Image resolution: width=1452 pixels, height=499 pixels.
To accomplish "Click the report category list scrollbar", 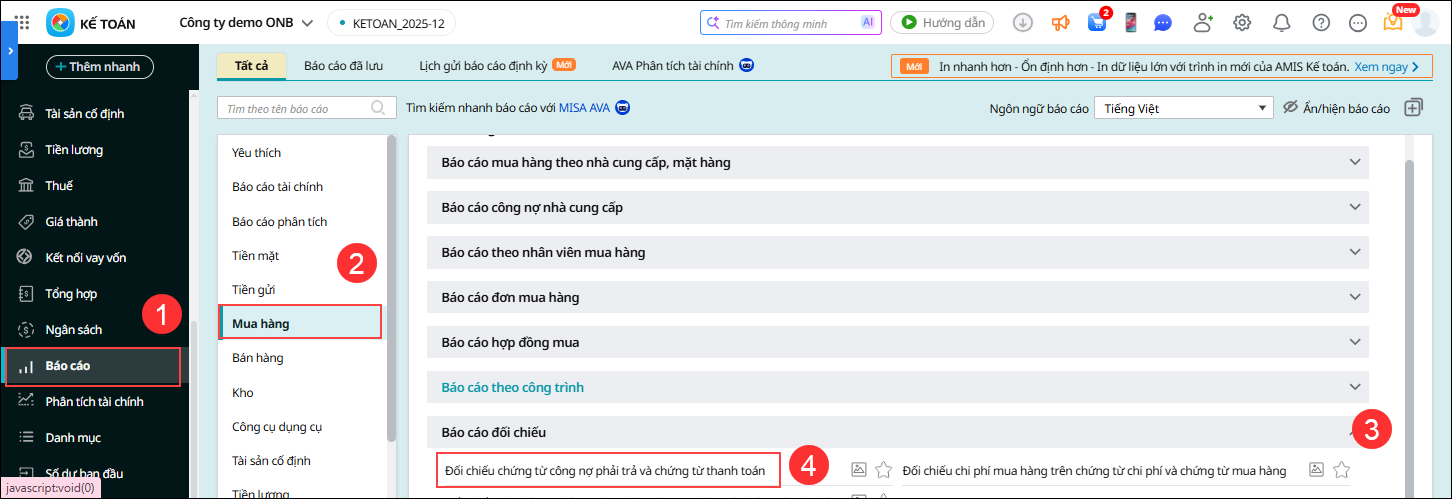I will (x=391, y=290).
